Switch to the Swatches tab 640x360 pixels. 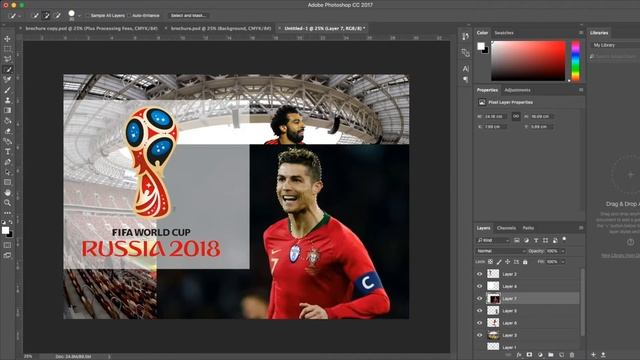coord(504,33)
